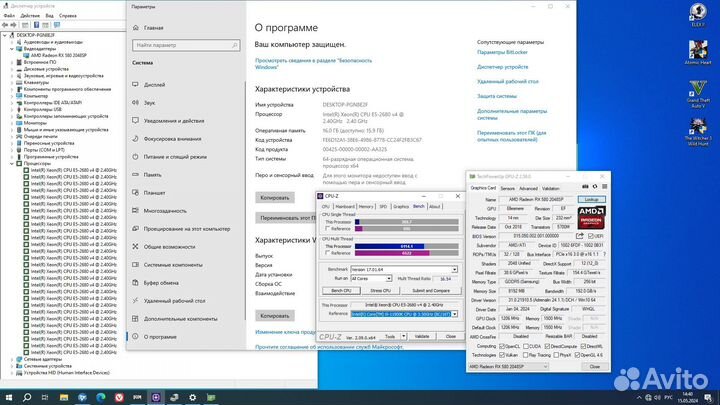Click Lookup button in GPU-Z

coord(591,199)
